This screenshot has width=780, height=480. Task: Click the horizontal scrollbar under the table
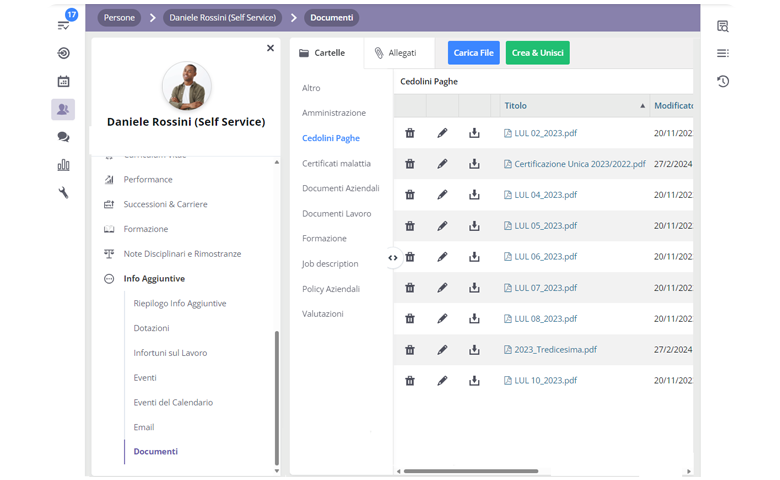pos(470,471)
